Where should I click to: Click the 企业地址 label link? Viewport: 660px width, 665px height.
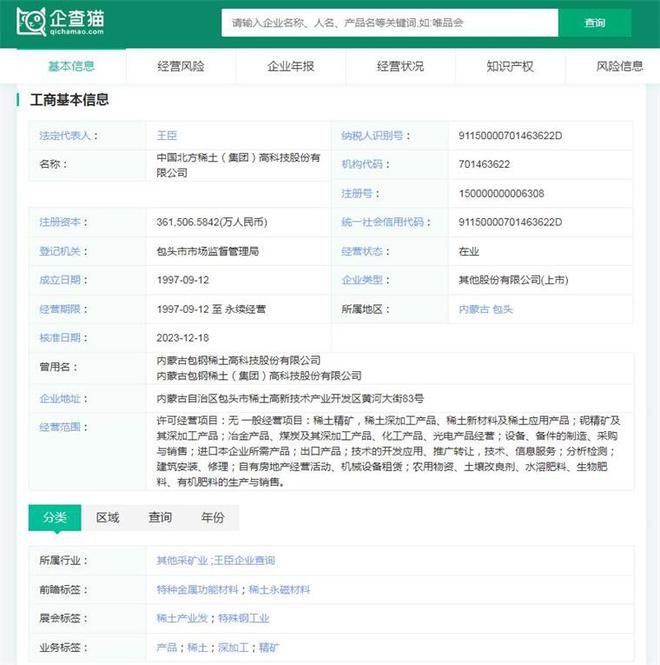pos(60,399)
